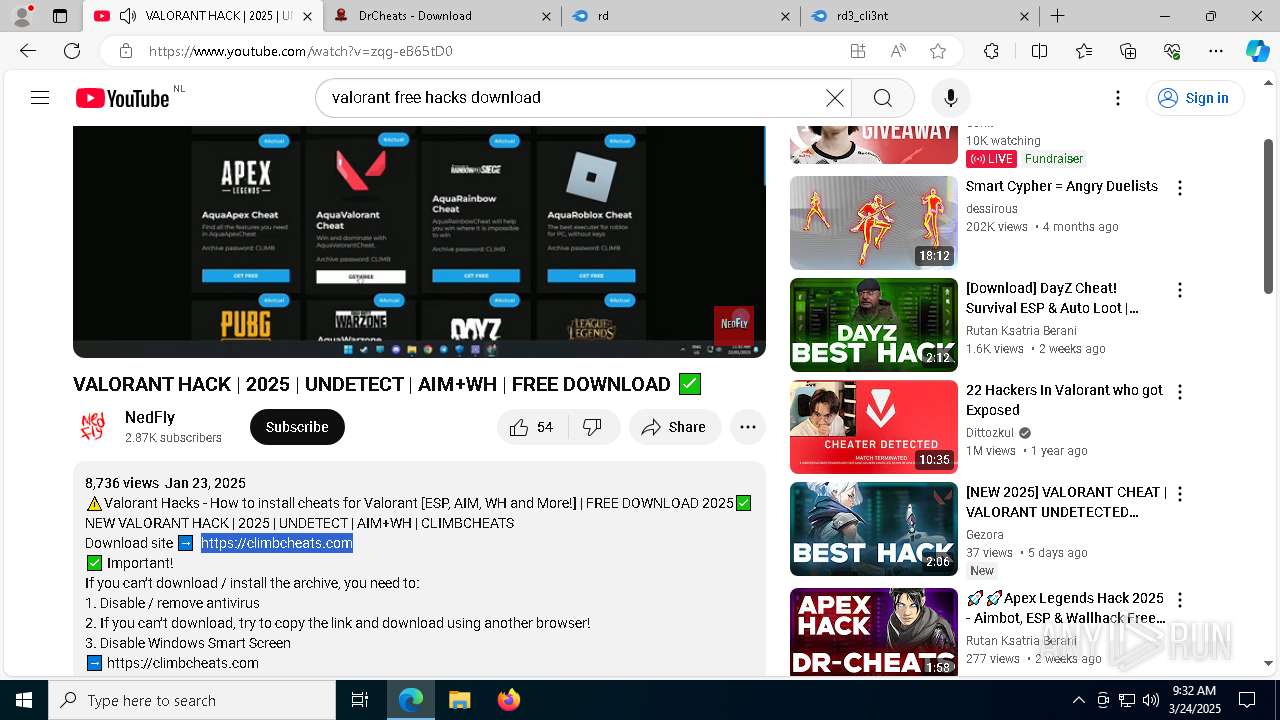Click the video player area
1280x720 pixels.
(419, 240)
